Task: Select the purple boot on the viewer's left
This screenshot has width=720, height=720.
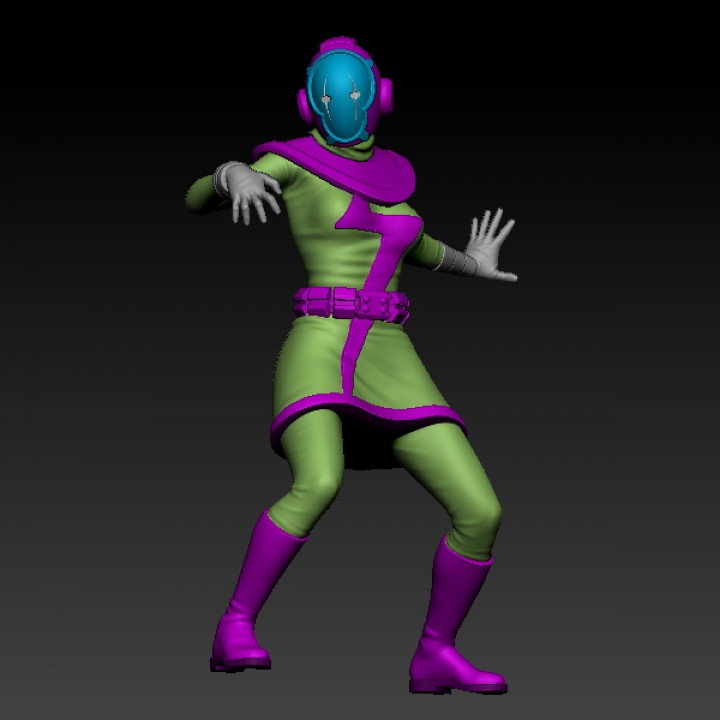Action: coord(248,600)
